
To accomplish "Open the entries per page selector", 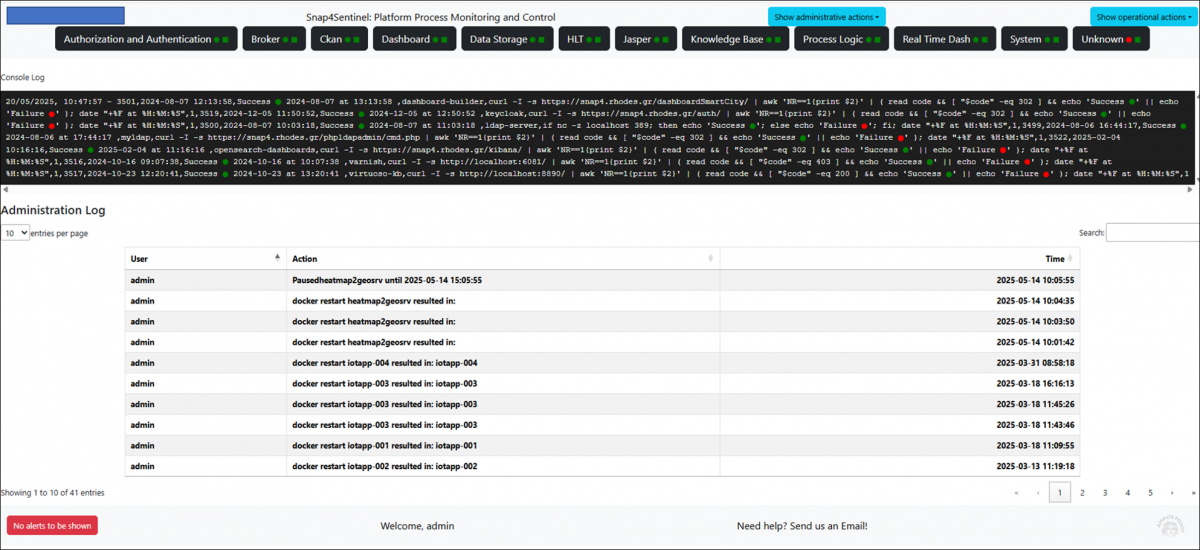I will (16, 232).
